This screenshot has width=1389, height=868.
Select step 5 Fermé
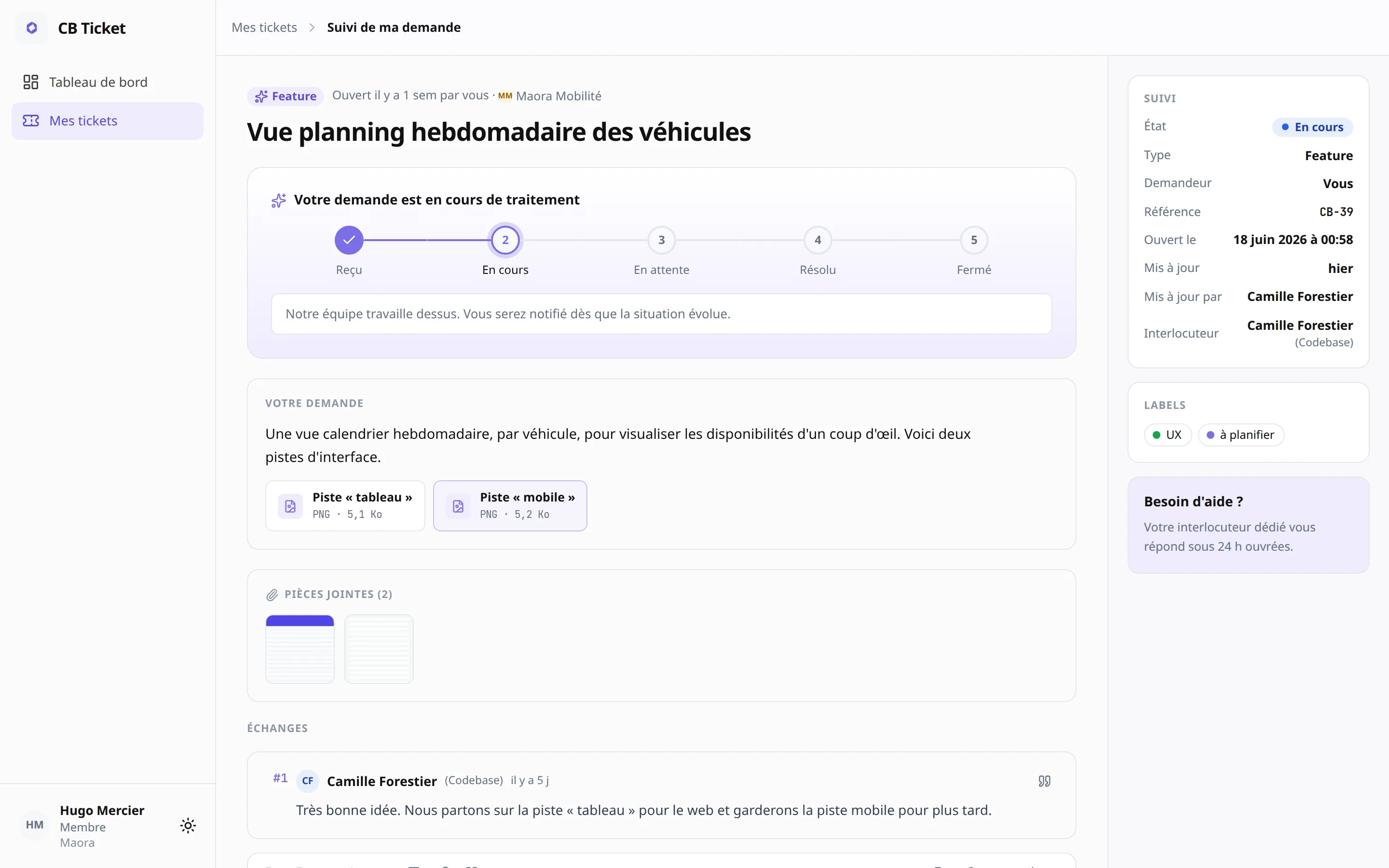point(974,240)
